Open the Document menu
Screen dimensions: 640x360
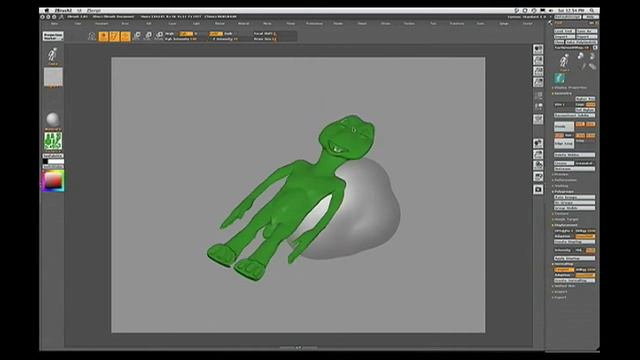pos(102,24)
